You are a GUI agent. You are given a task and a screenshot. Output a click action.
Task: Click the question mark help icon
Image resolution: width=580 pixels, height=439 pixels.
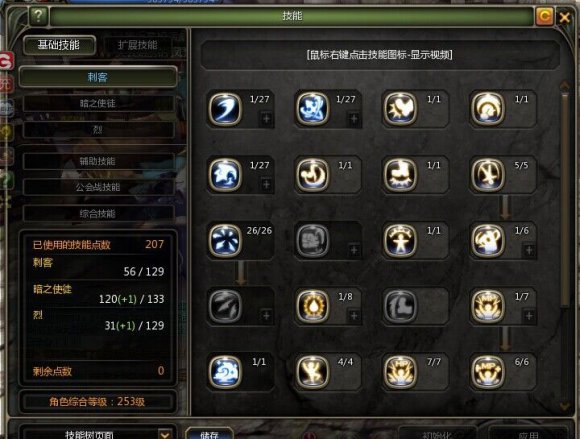tap(38, 16)
